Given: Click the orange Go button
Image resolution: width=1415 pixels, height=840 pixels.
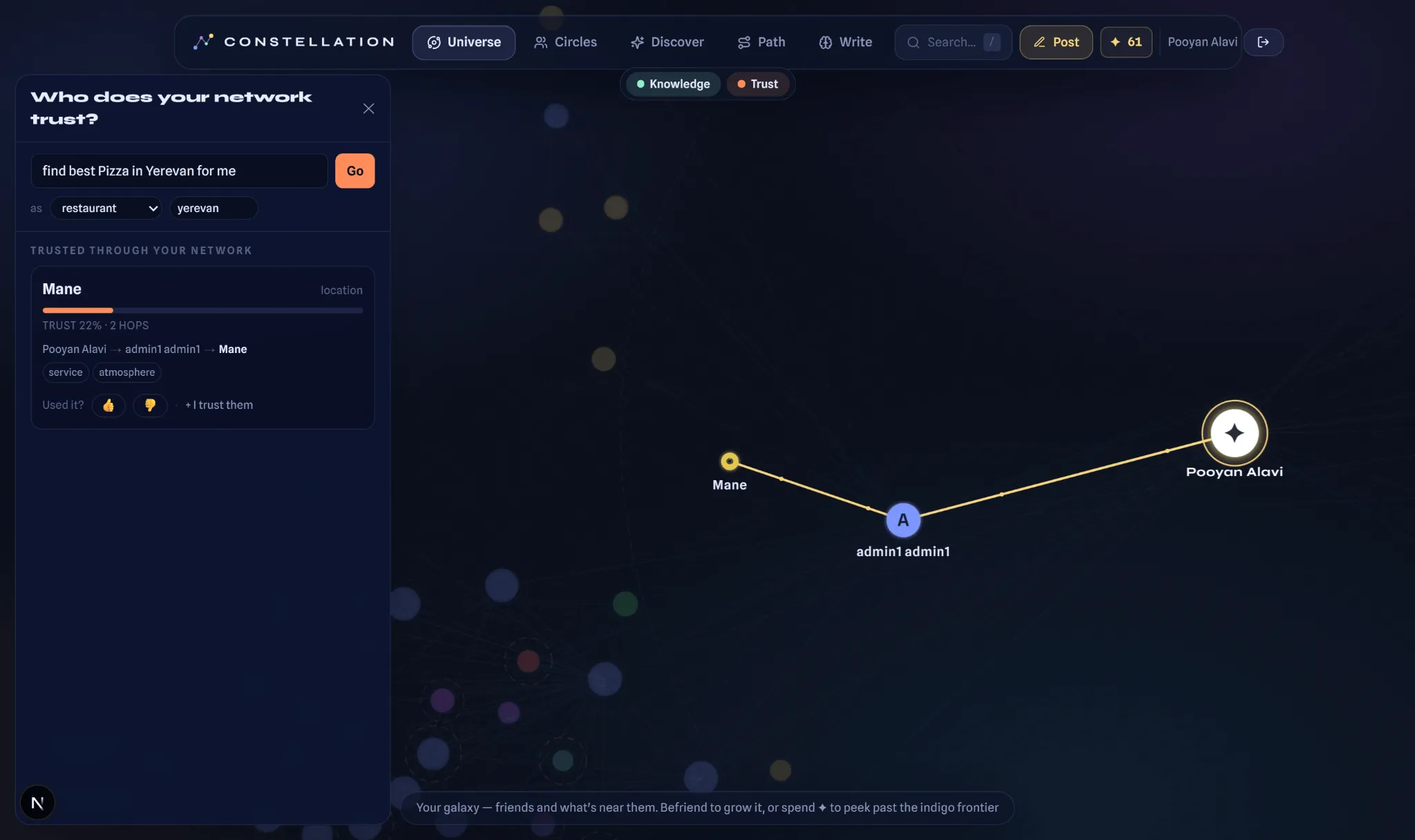Looking at the screenshot, I should [355, 171].
